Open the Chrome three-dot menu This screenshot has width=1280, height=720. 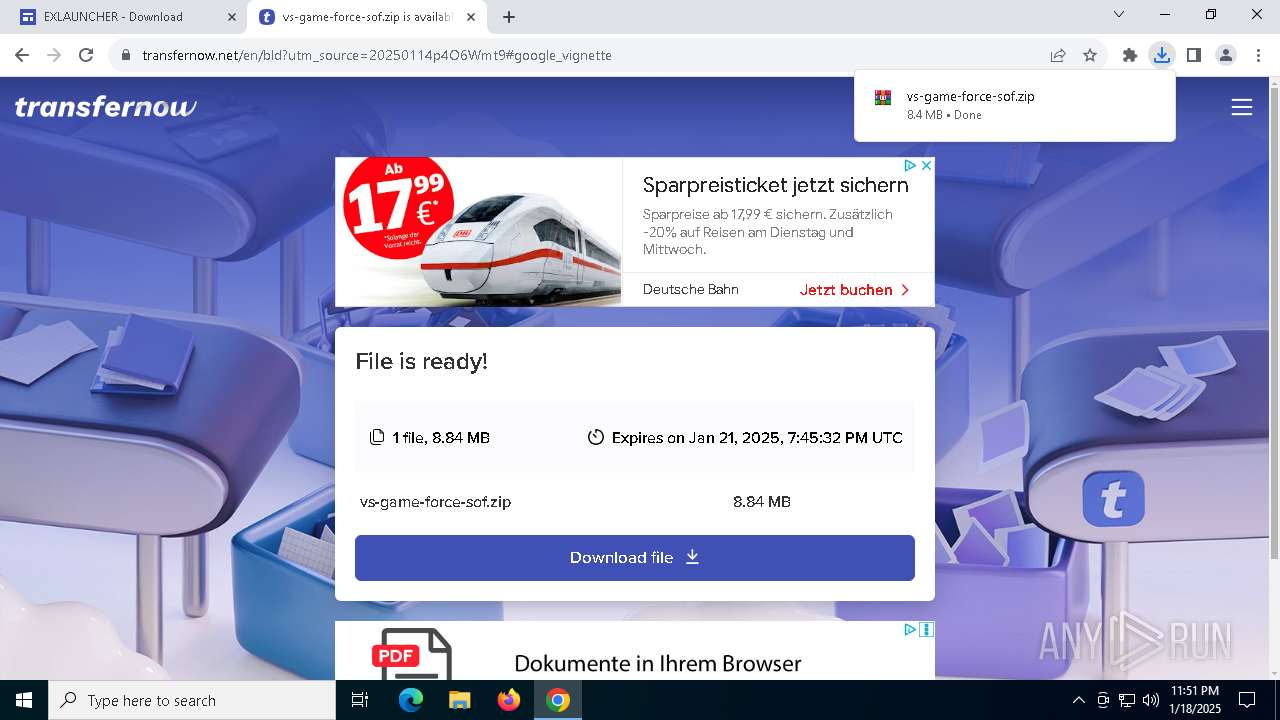[x=1258, y=55]
